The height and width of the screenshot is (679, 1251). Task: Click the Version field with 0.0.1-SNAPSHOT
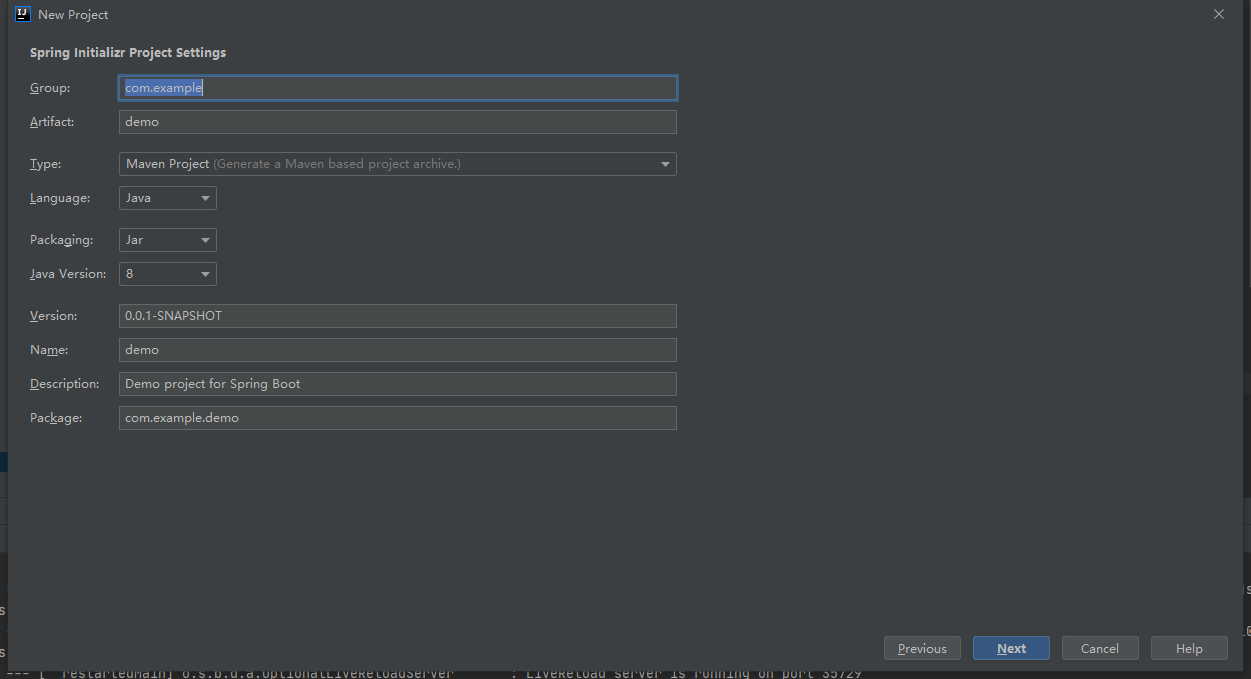[398, 316]
